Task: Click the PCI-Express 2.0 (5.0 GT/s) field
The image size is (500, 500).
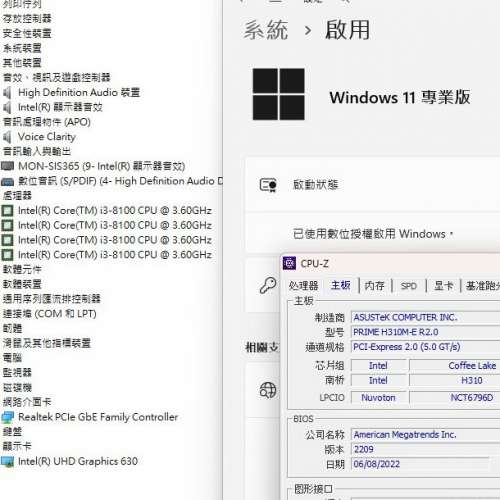Action: pos(426,347)
